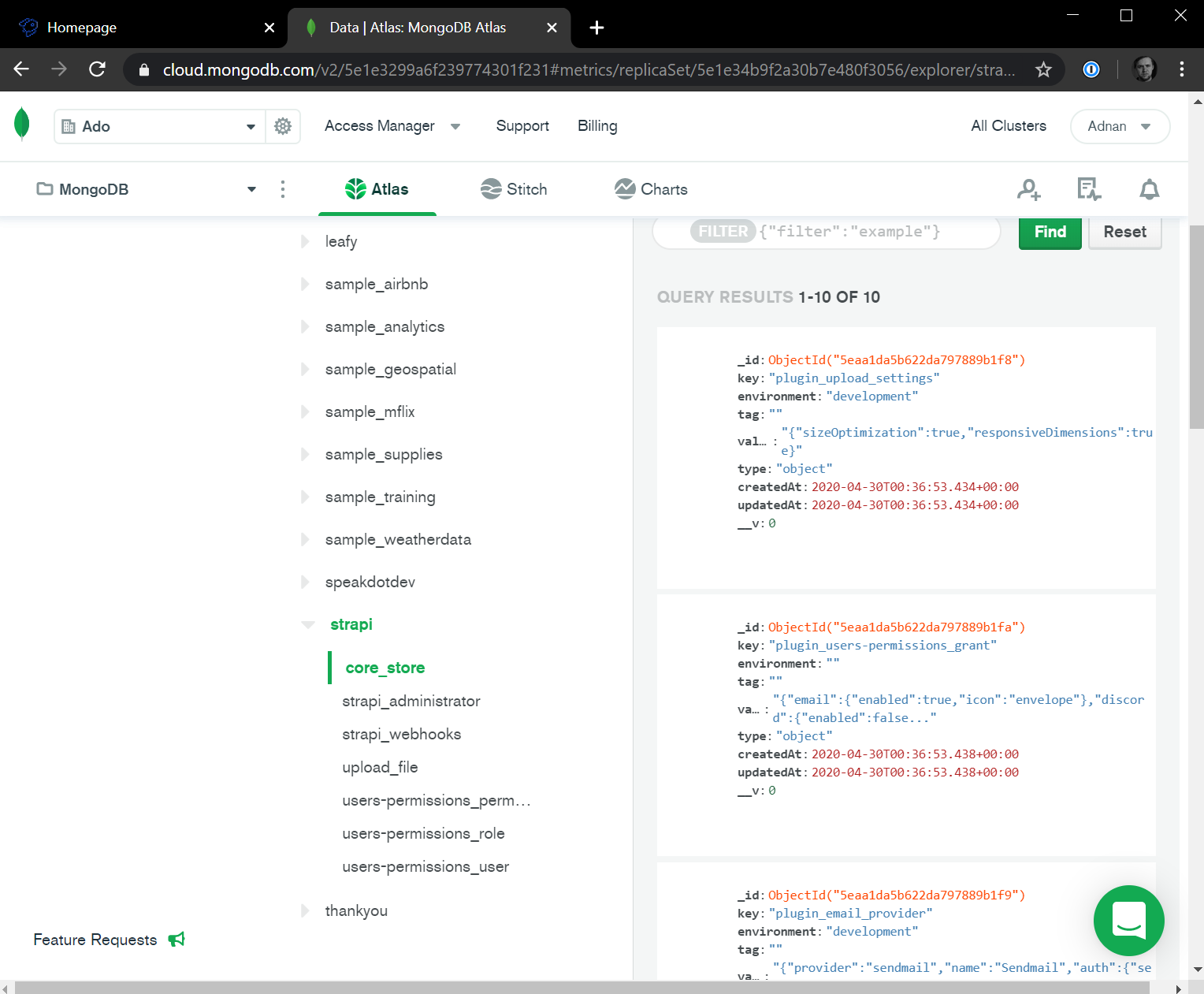
Task: Expand the leafy database
Action: click(305, 241)
